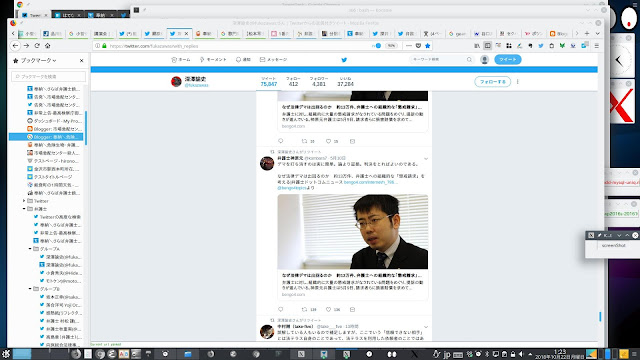
Task: Open the profile avatar menu beside the ツイート button
Action: pos(484,60)
